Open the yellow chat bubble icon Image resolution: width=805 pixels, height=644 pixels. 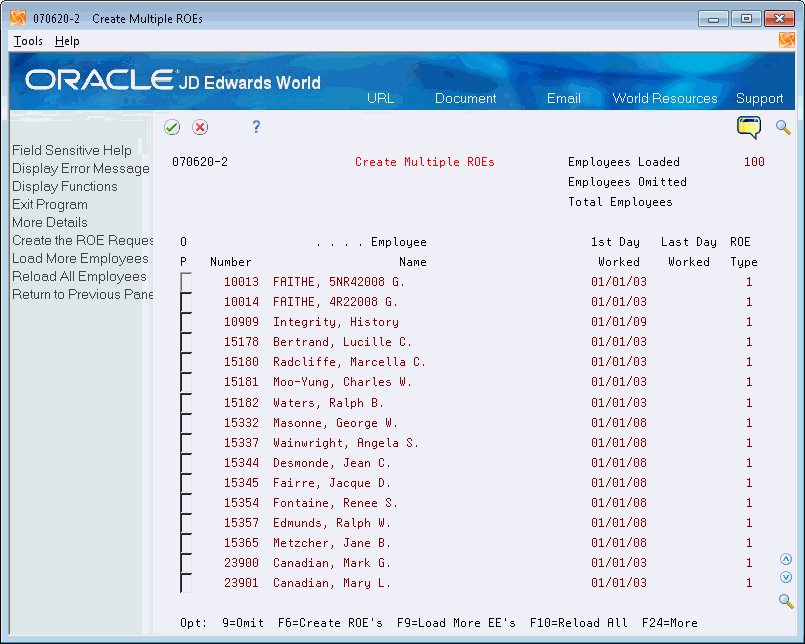(749, 127)
